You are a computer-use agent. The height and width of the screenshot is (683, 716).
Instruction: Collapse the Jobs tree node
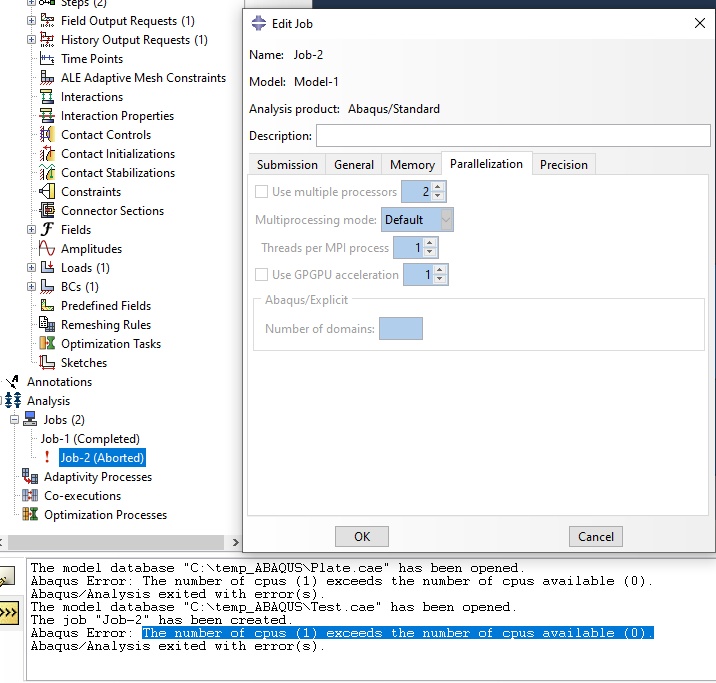pos(15,420)
